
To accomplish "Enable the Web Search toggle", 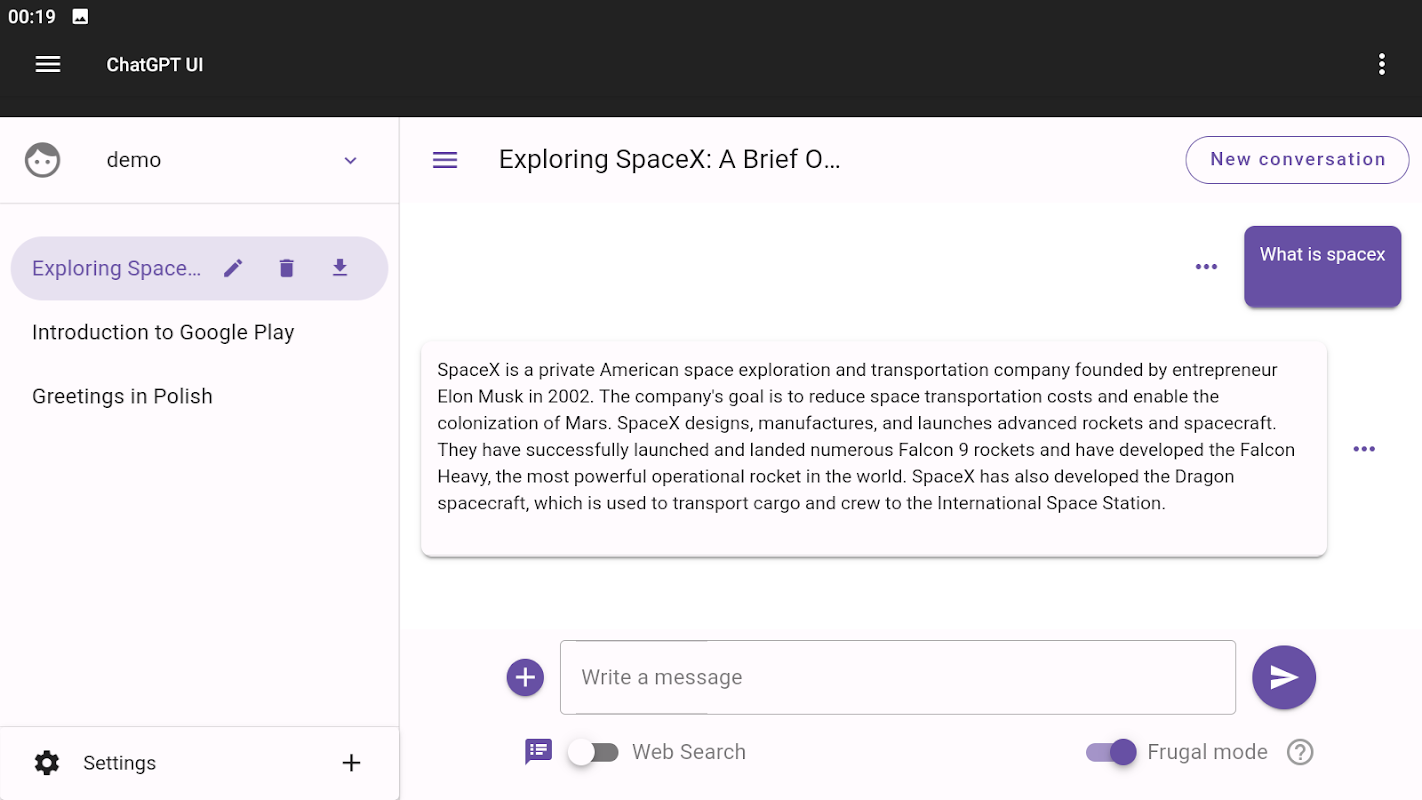I will tap(594, 752).
